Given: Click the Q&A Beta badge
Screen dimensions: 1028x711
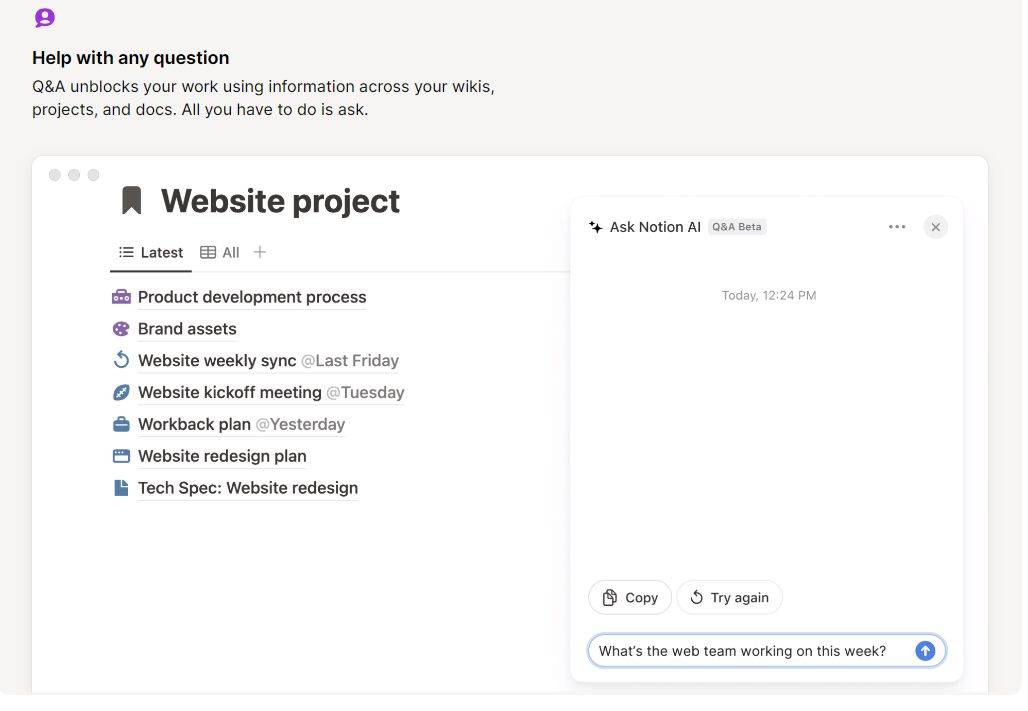Looking at the screenshot, I should point(737,227).
